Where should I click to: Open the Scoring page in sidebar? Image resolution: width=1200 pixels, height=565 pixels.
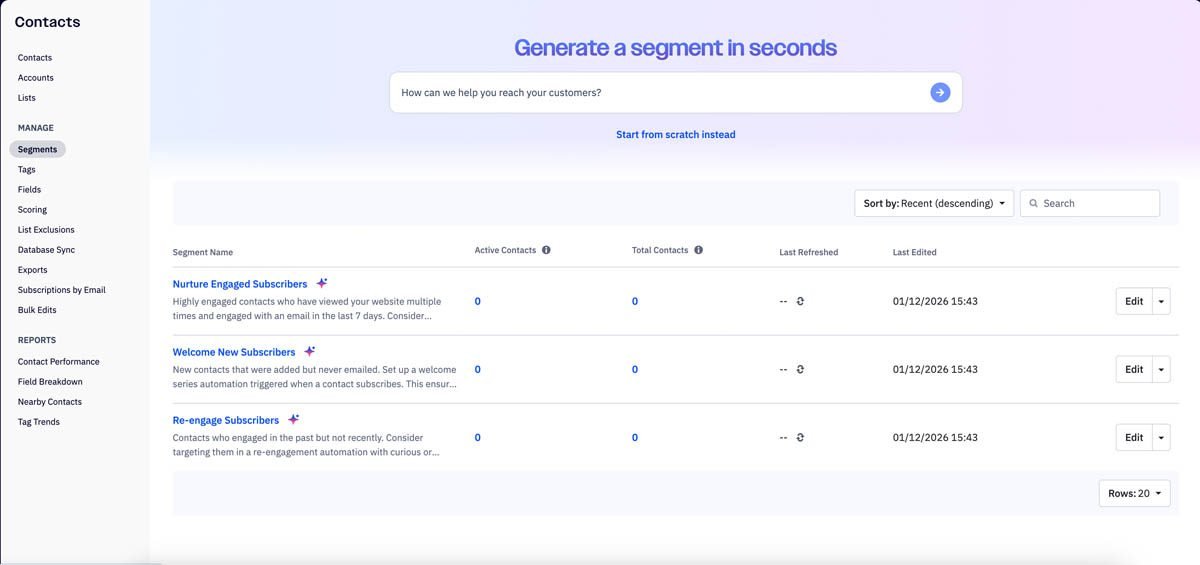[33, 210]
